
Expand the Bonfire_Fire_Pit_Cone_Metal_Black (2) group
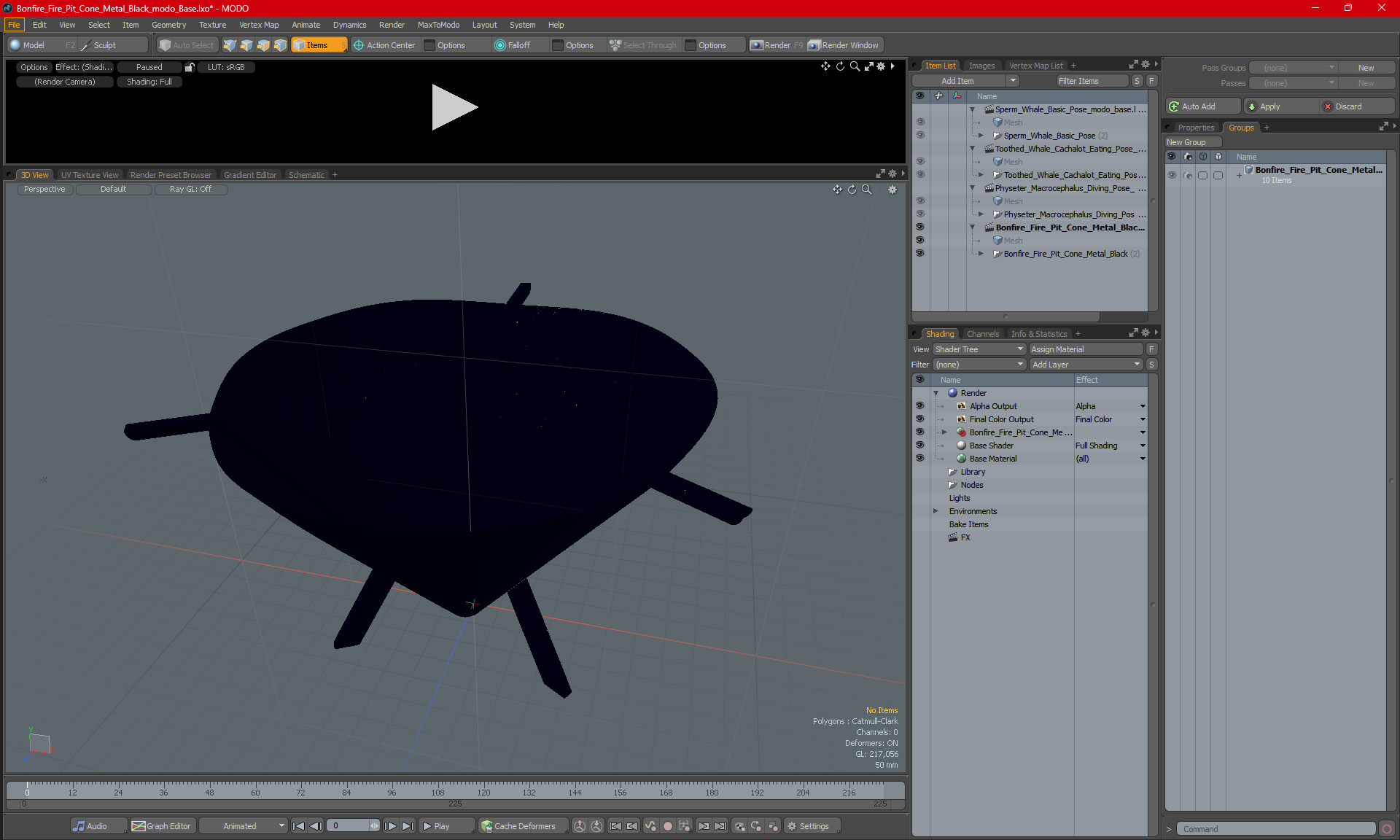981,254
